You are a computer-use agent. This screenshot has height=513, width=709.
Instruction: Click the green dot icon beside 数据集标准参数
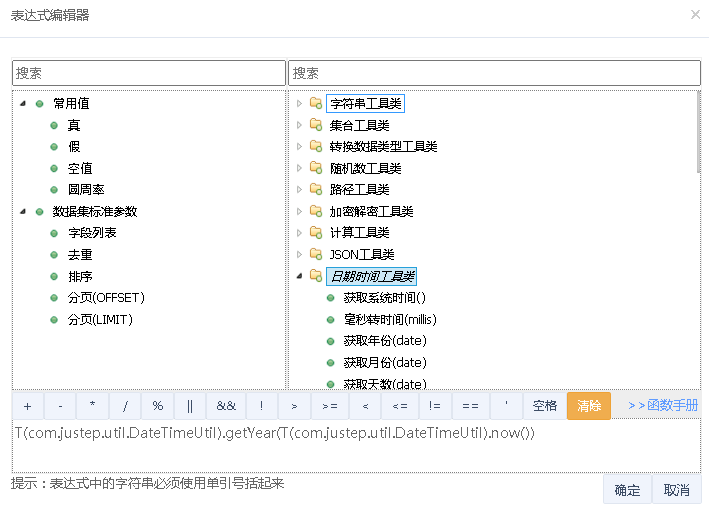coord(39,211)
